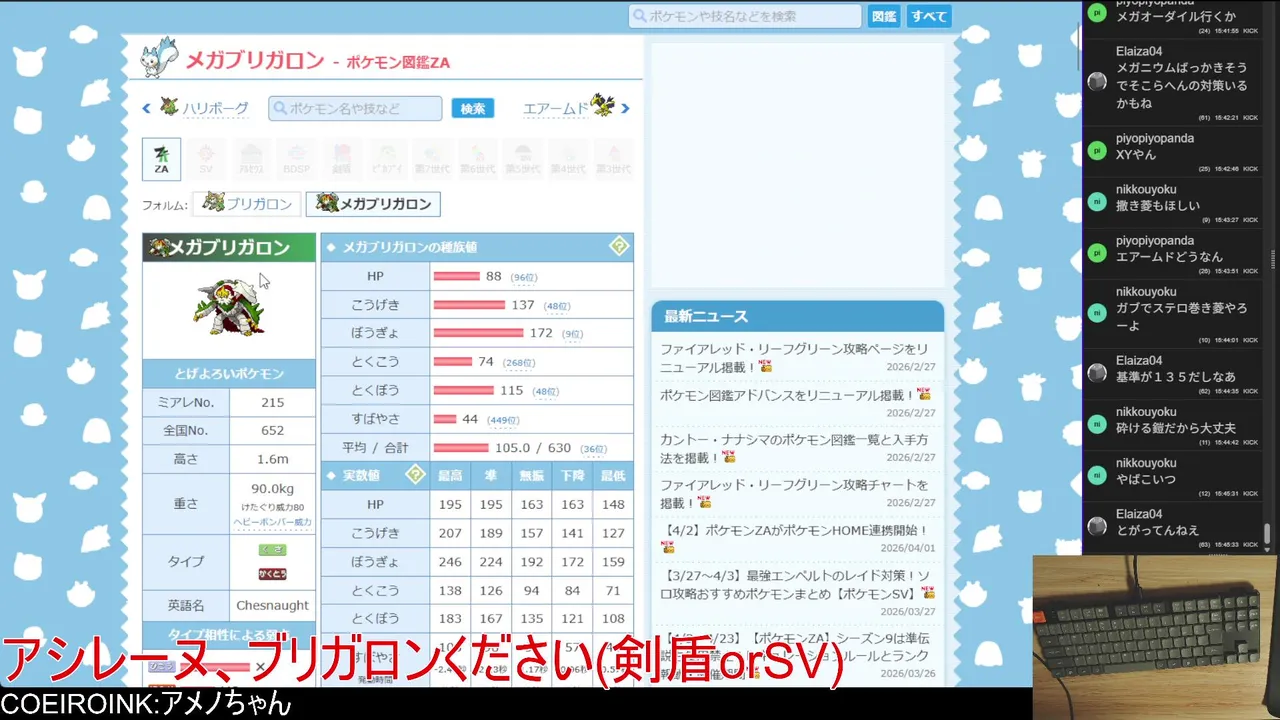Click the ミアレNo. 215 value
The height and width of the screenshot is (720, 1280).
coord(272,402)
